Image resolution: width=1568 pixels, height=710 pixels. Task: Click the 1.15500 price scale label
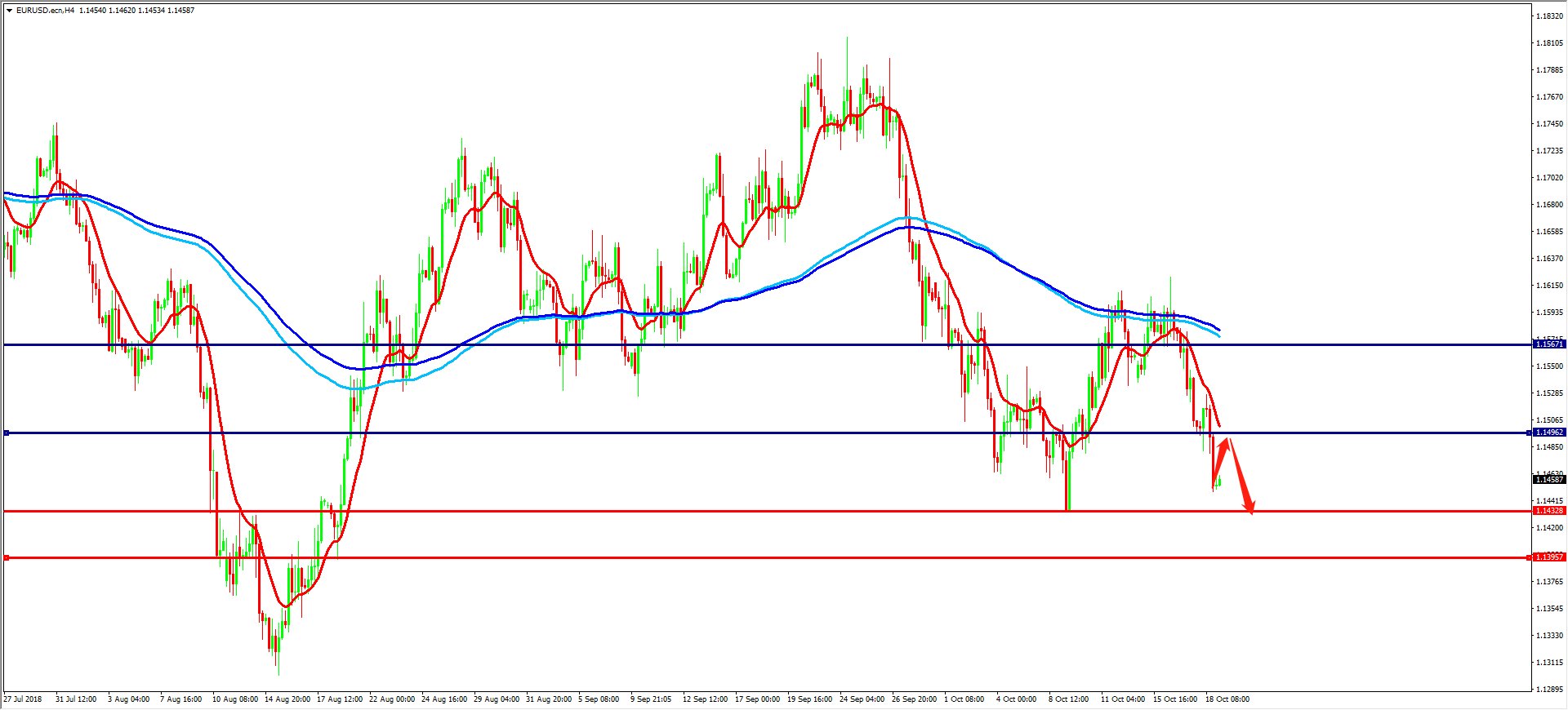point(1550,366)
